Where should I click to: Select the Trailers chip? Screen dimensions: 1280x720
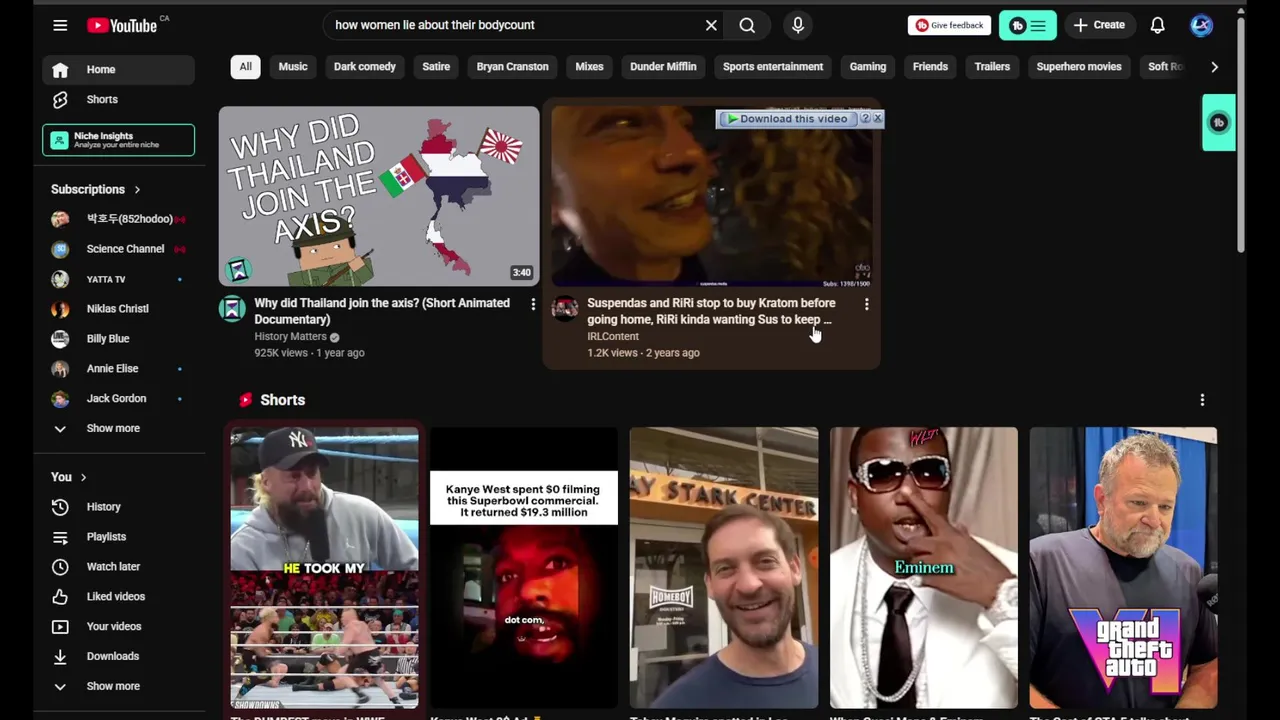992,67
